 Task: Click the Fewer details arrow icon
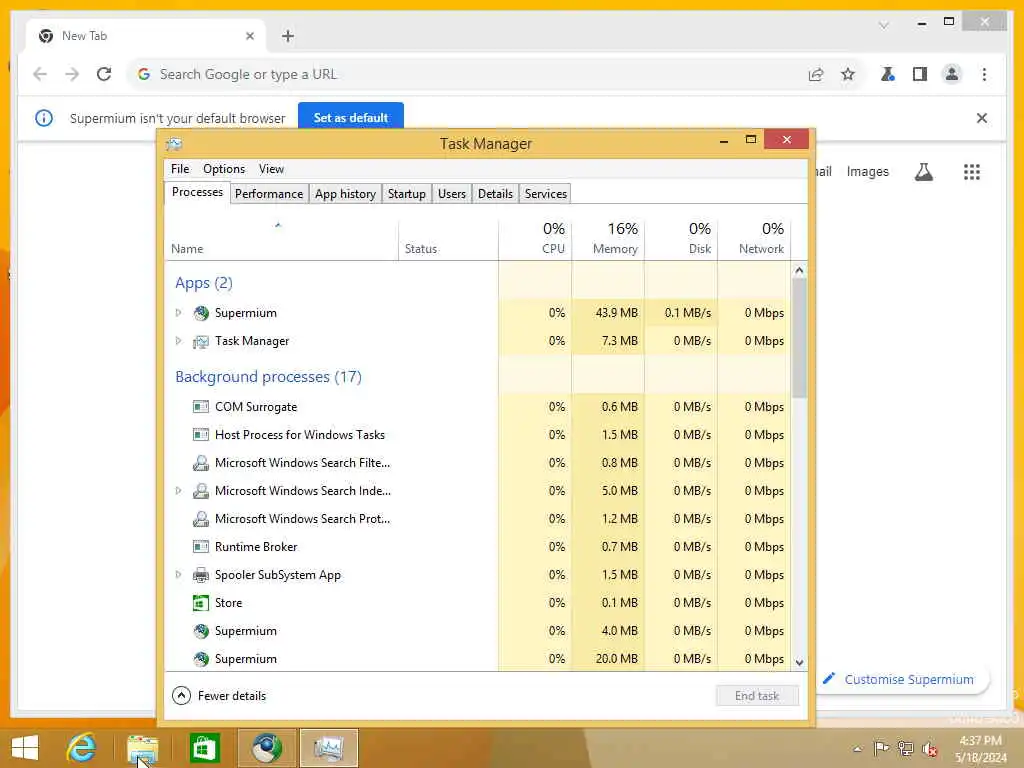182,696
